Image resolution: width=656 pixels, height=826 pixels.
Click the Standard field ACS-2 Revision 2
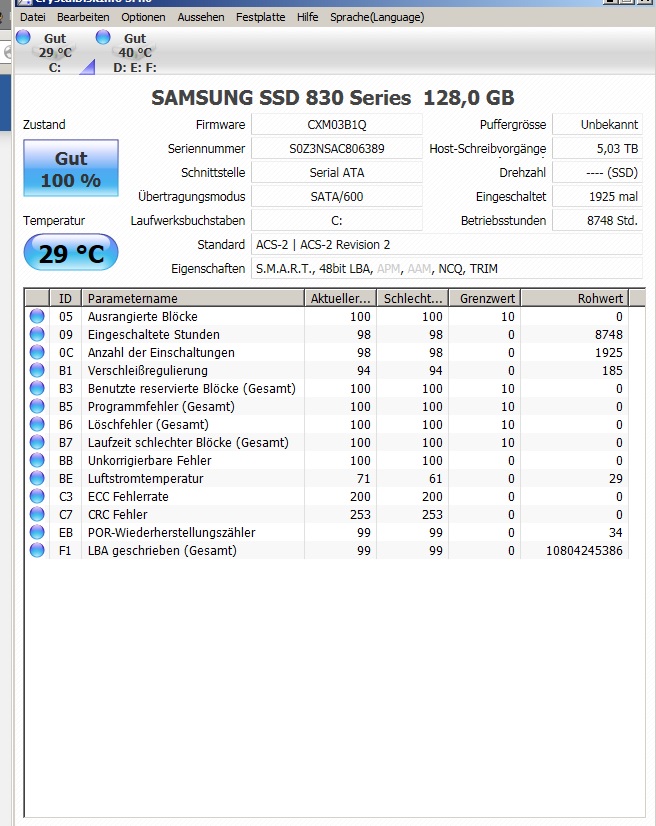pyautogui.click(x=447, y=244)
